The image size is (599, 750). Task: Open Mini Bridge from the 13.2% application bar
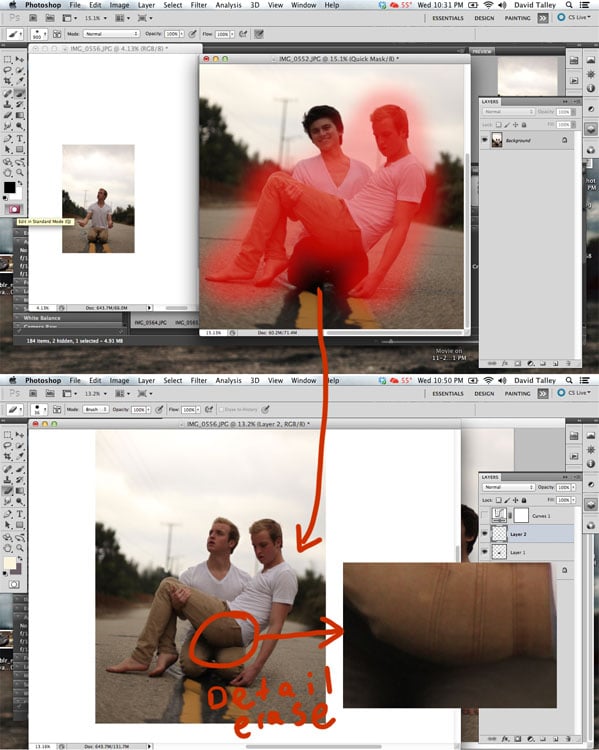pos(50,393)
